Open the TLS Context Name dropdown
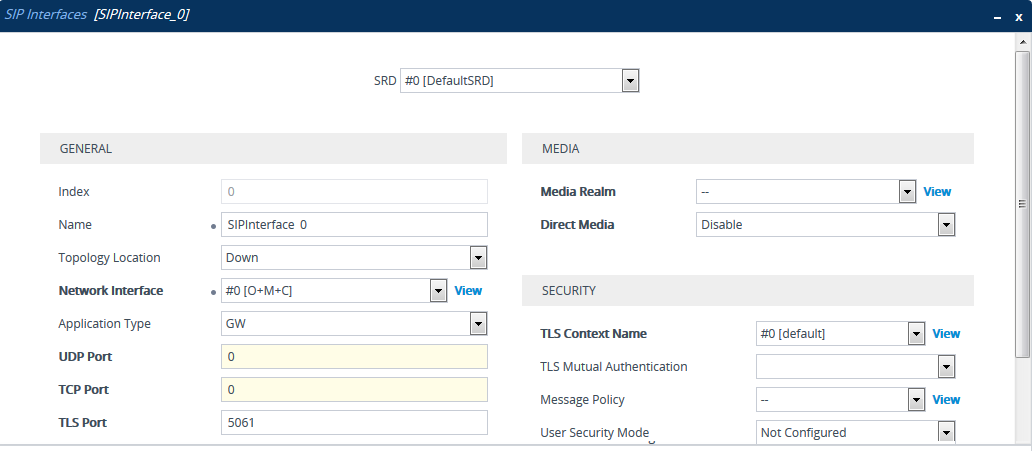Screen dimensions: 1032x451 point(915,334)
